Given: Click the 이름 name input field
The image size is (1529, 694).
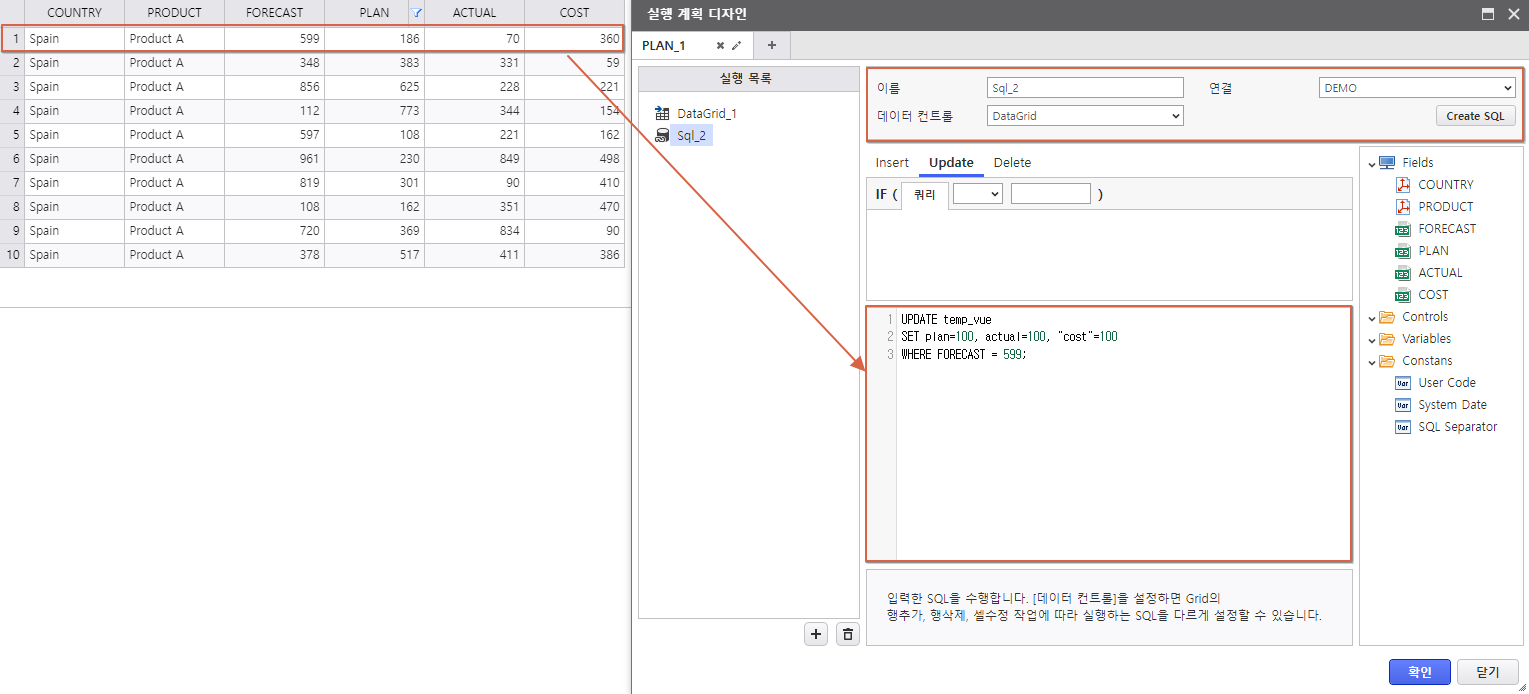Looking at the screenshot, I should point(1084,88).
